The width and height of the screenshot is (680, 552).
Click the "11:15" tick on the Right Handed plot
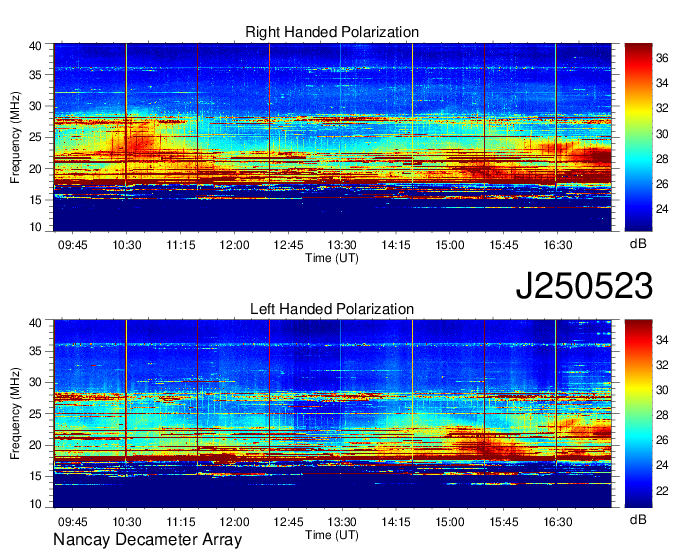coord(180,245)
